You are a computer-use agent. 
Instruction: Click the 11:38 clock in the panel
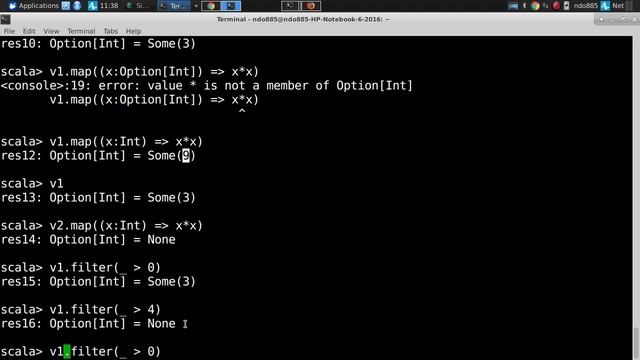109,6
